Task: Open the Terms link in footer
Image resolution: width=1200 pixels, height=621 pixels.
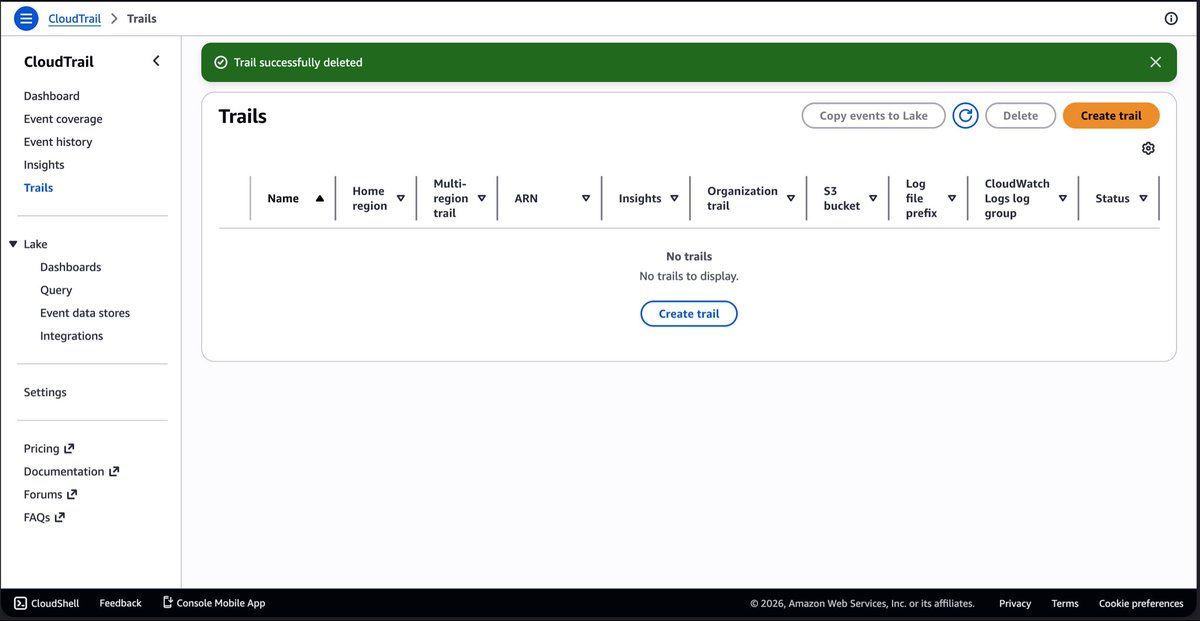Action: (1065, 603)
